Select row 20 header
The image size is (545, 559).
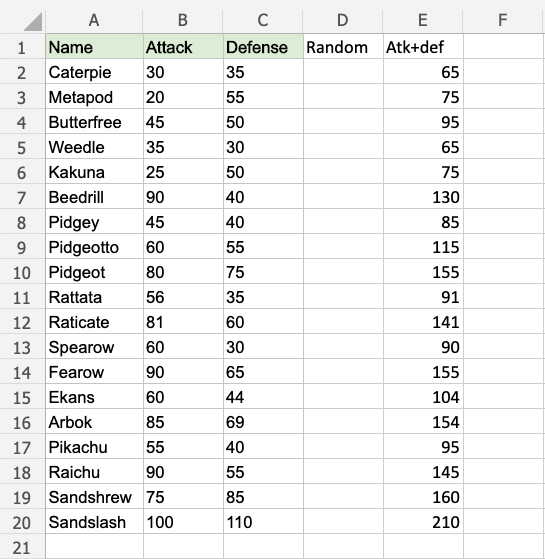[22, 523]
